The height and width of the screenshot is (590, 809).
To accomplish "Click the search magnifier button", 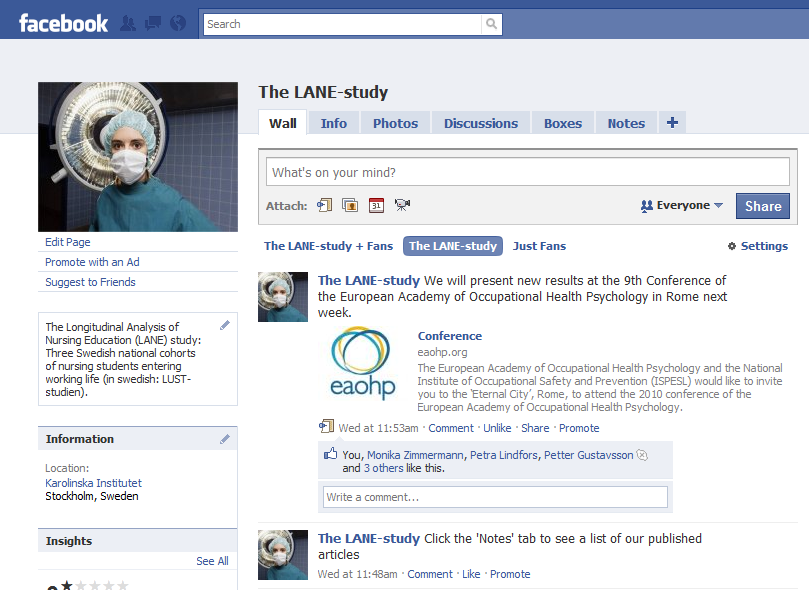I will tap(491, 24).
